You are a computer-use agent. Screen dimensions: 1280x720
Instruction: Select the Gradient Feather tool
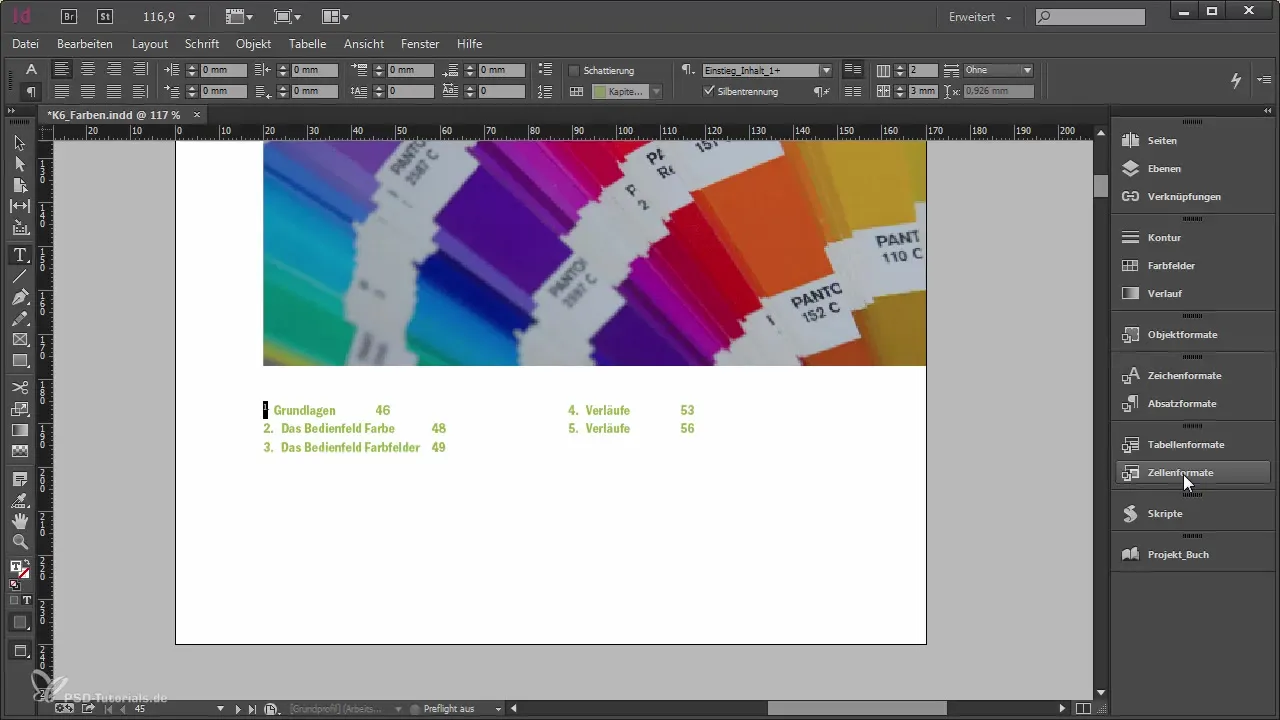tap(19, 451)
